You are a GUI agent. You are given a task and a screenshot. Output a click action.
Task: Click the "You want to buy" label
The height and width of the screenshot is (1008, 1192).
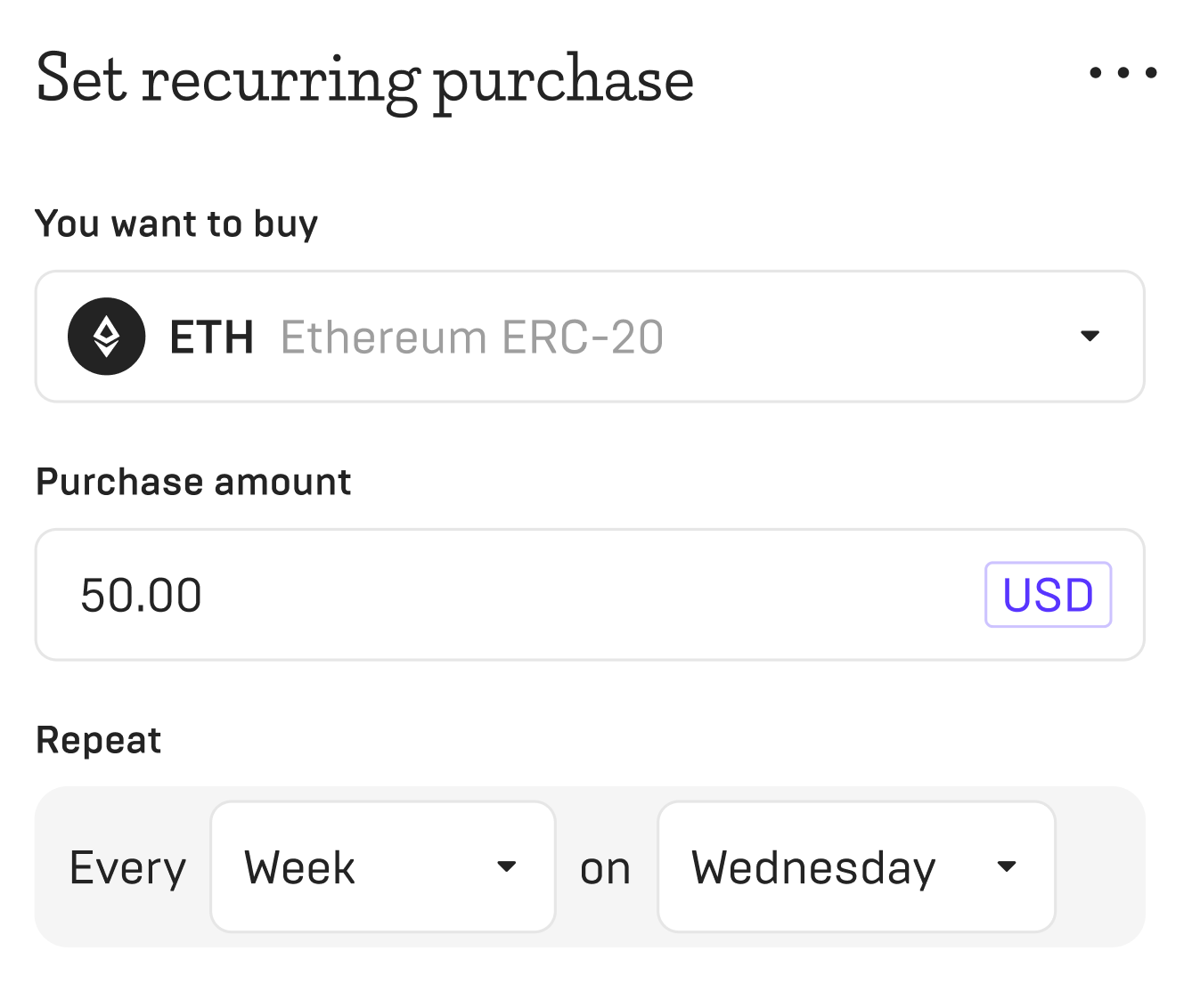point(176,224)
